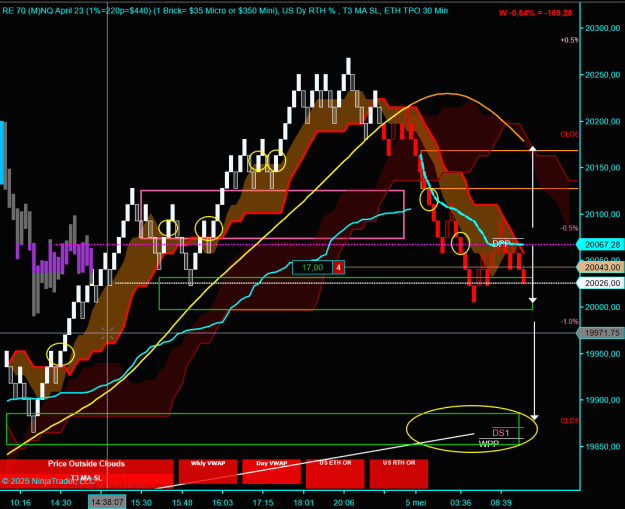625x509 pixels.
Task: Click the 5 mei date axis label
Action: 416,503
